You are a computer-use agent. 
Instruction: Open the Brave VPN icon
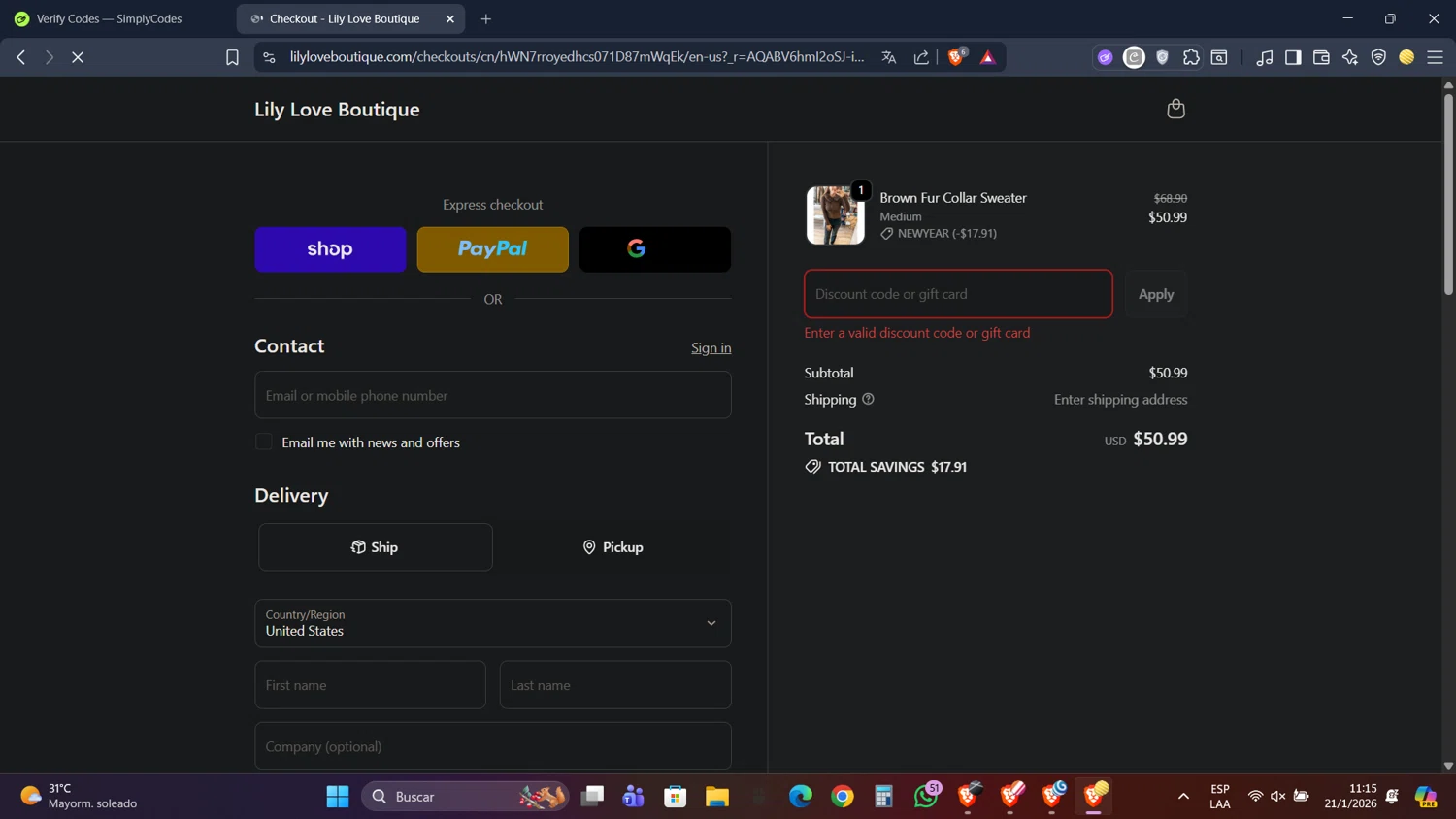(1378, 57)
